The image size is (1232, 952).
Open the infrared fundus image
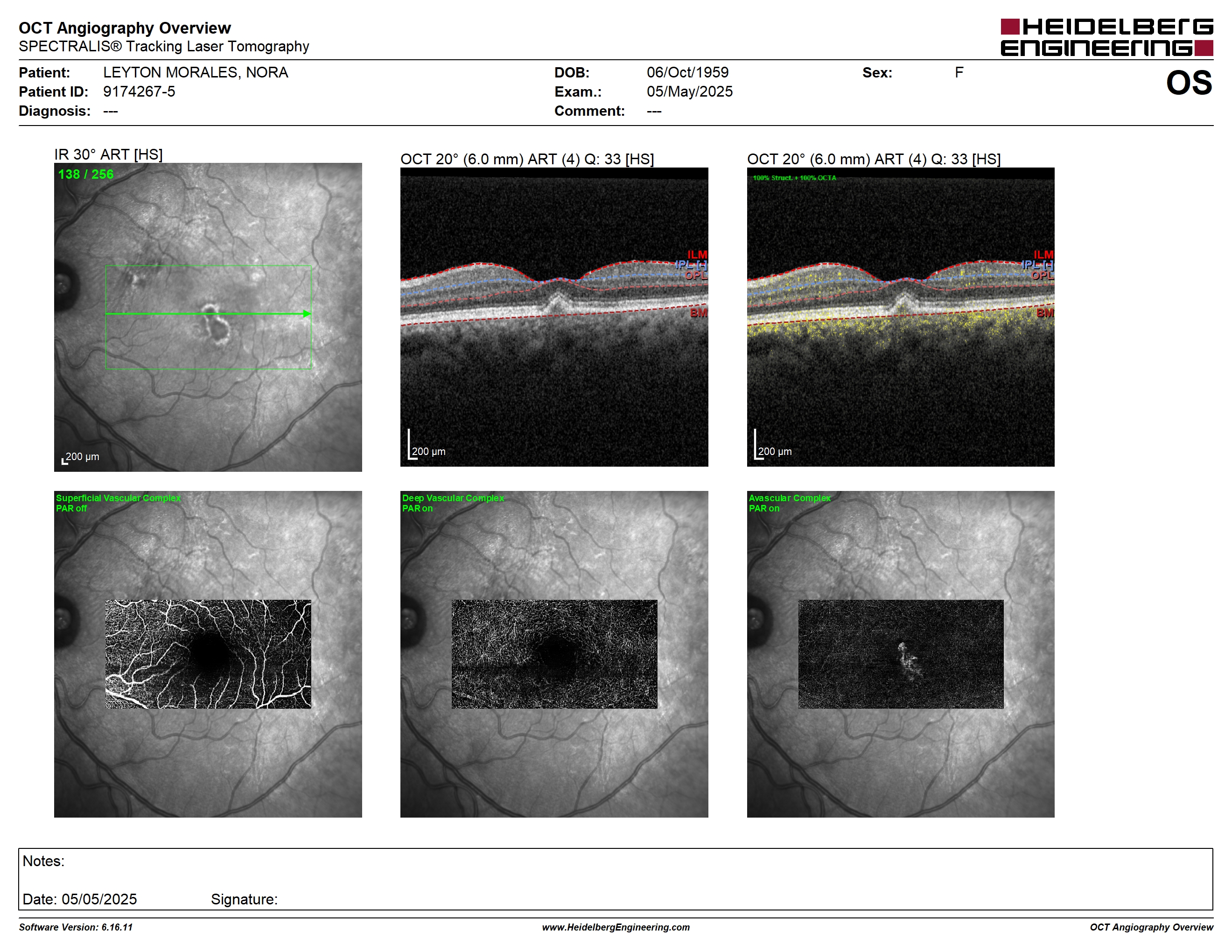(208, 317)
